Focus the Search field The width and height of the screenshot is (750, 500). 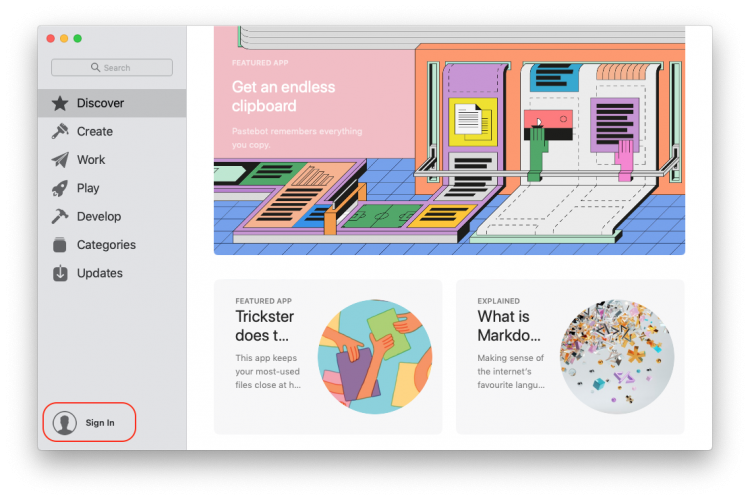112,67
